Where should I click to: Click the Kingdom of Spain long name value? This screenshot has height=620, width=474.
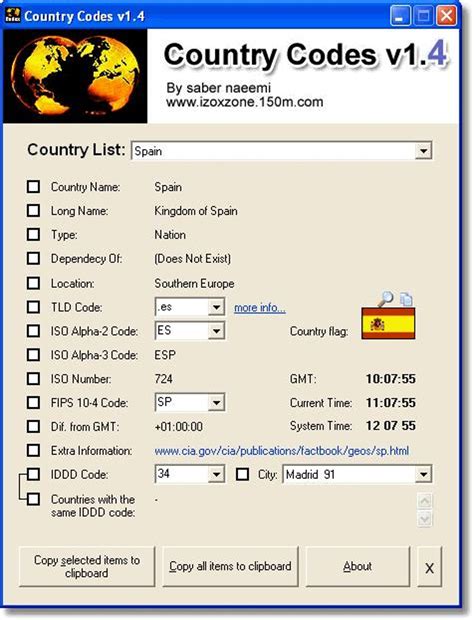click(x=196, y=211)
